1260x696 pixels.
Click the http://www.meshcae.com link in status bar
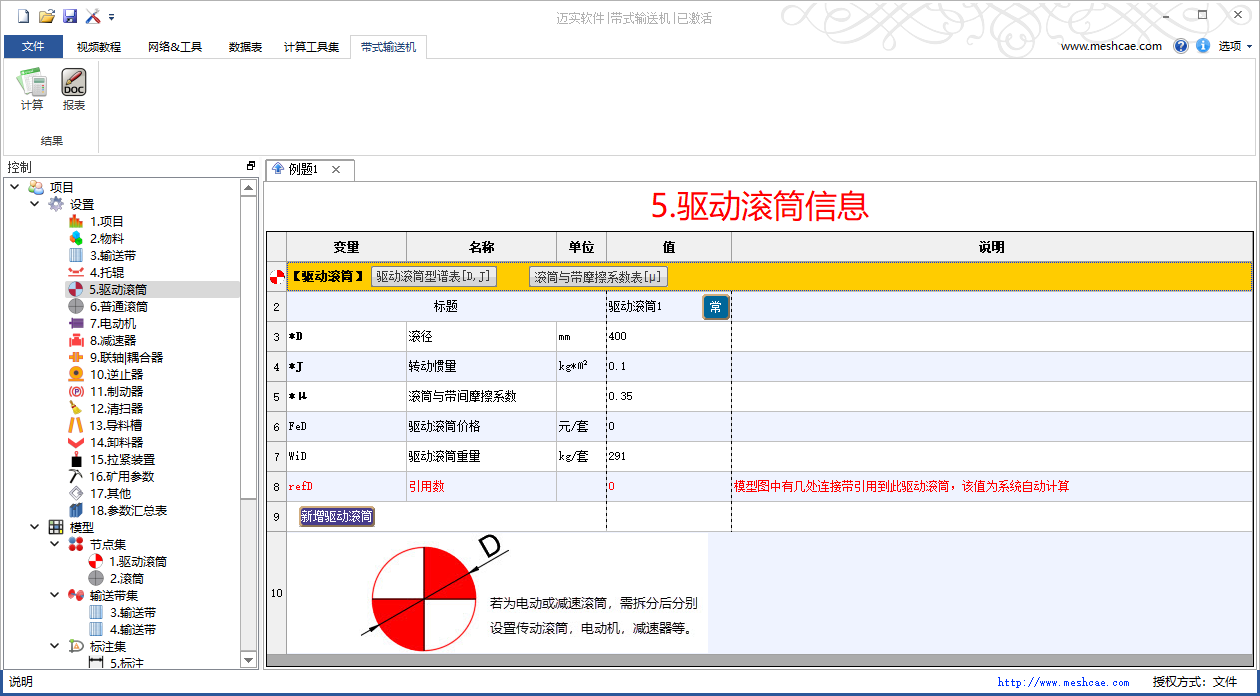click(x=1063, y=683)
